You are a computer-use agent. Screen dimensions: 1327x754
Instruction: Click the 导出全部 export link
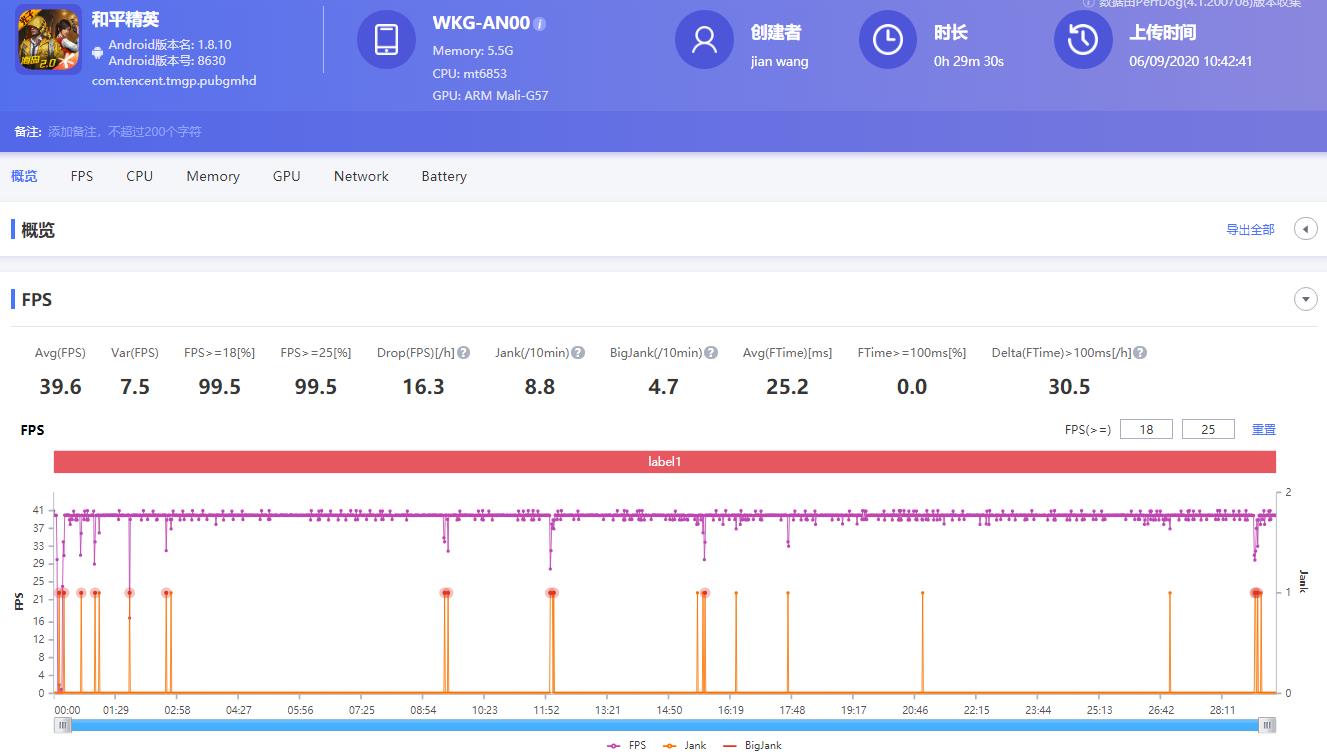pyautogui.click(x=1251, y=229)
